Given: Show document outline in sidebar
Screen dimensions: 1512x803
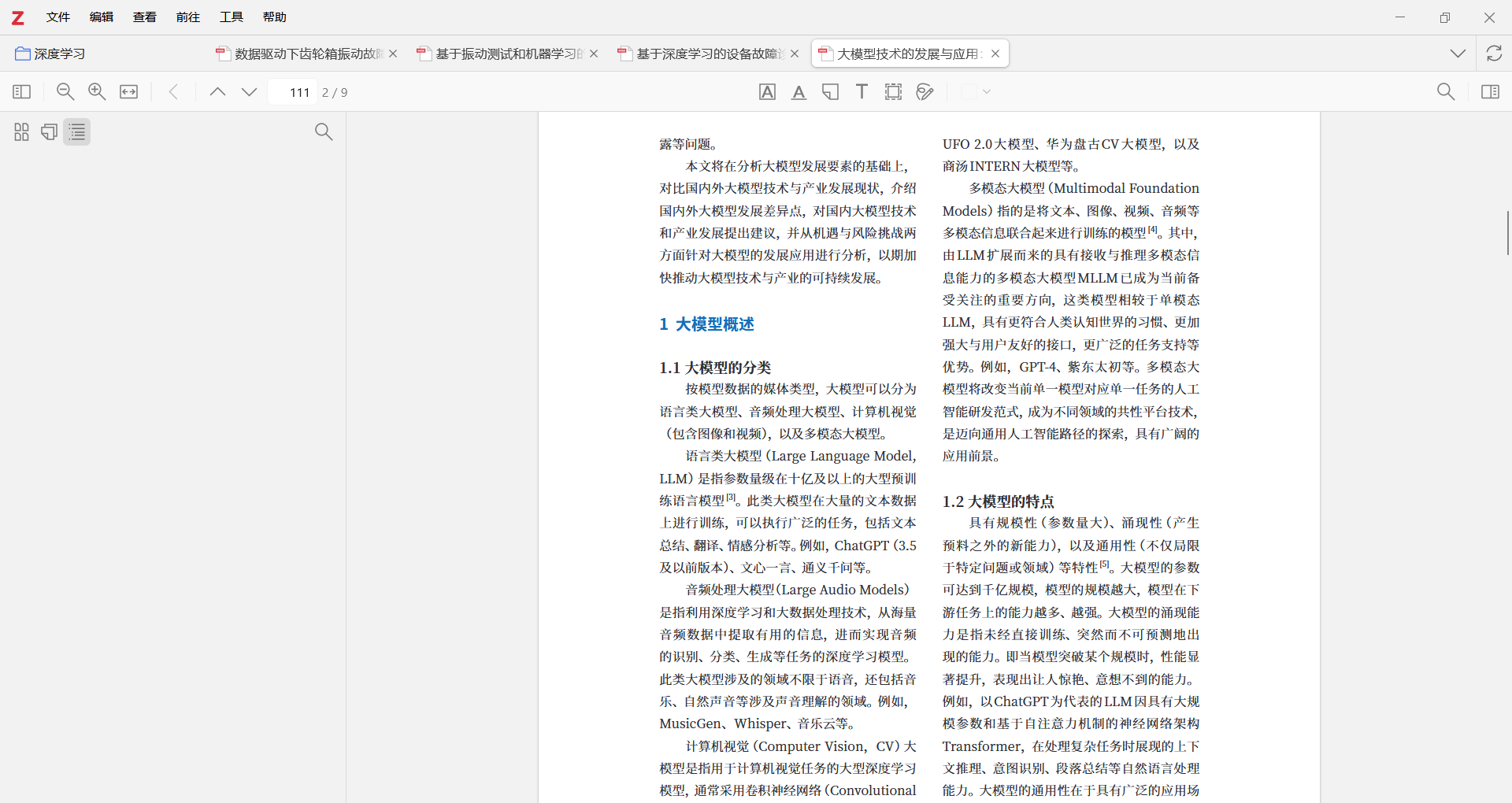Looking at the screenshot, I should pyautogui.click(x=77, y=132).
